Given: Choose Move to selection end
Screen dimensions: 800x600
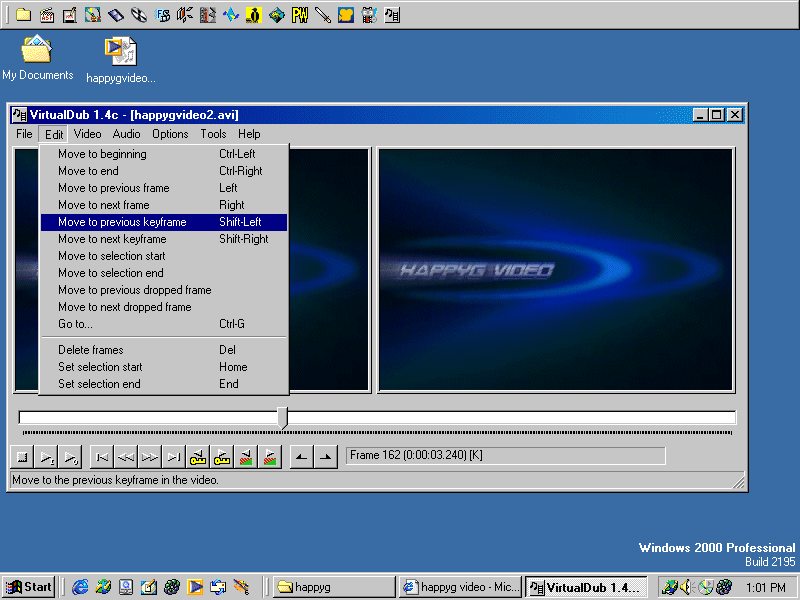Looking at the screenshot, I should (x=164, y=273).
